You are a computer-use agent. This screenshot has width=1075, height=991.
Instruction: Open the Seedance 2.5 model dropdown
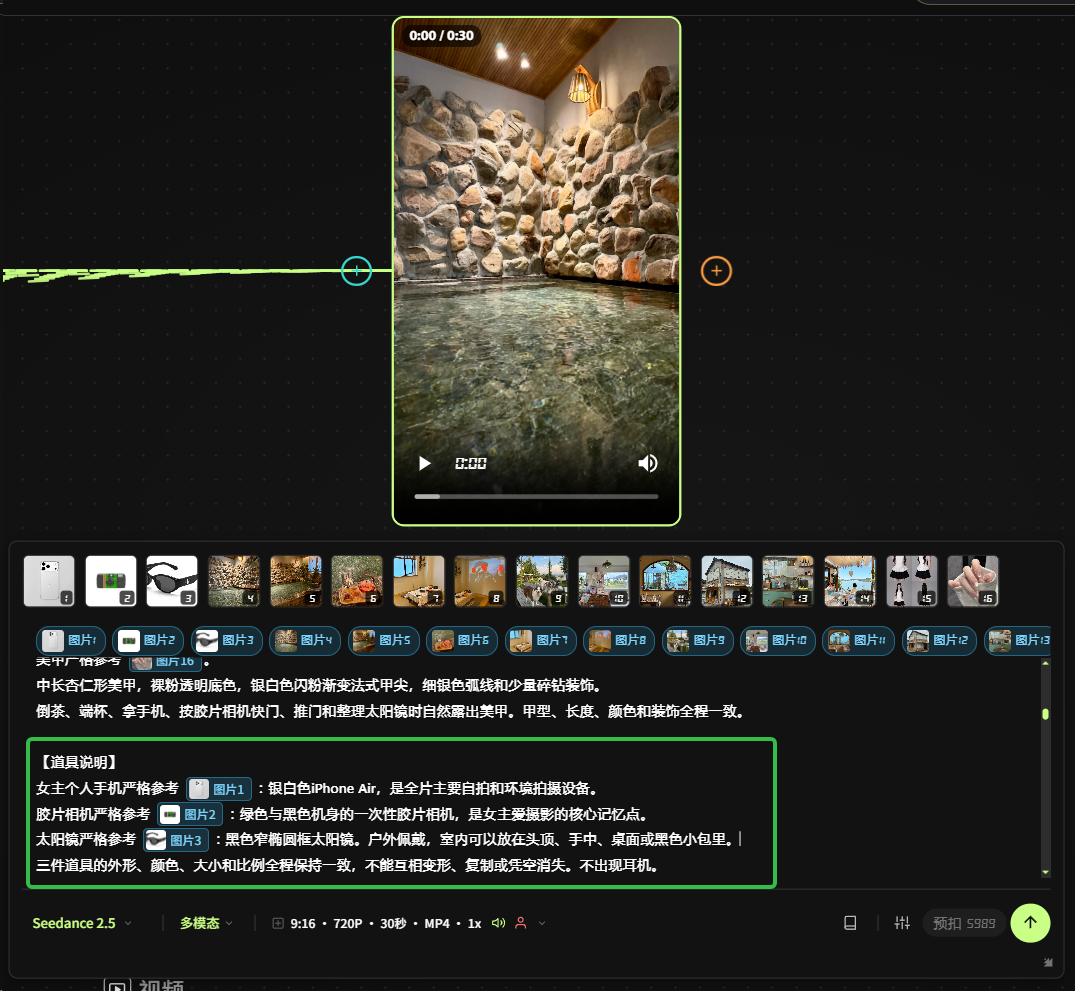click(x=82, y=923)
